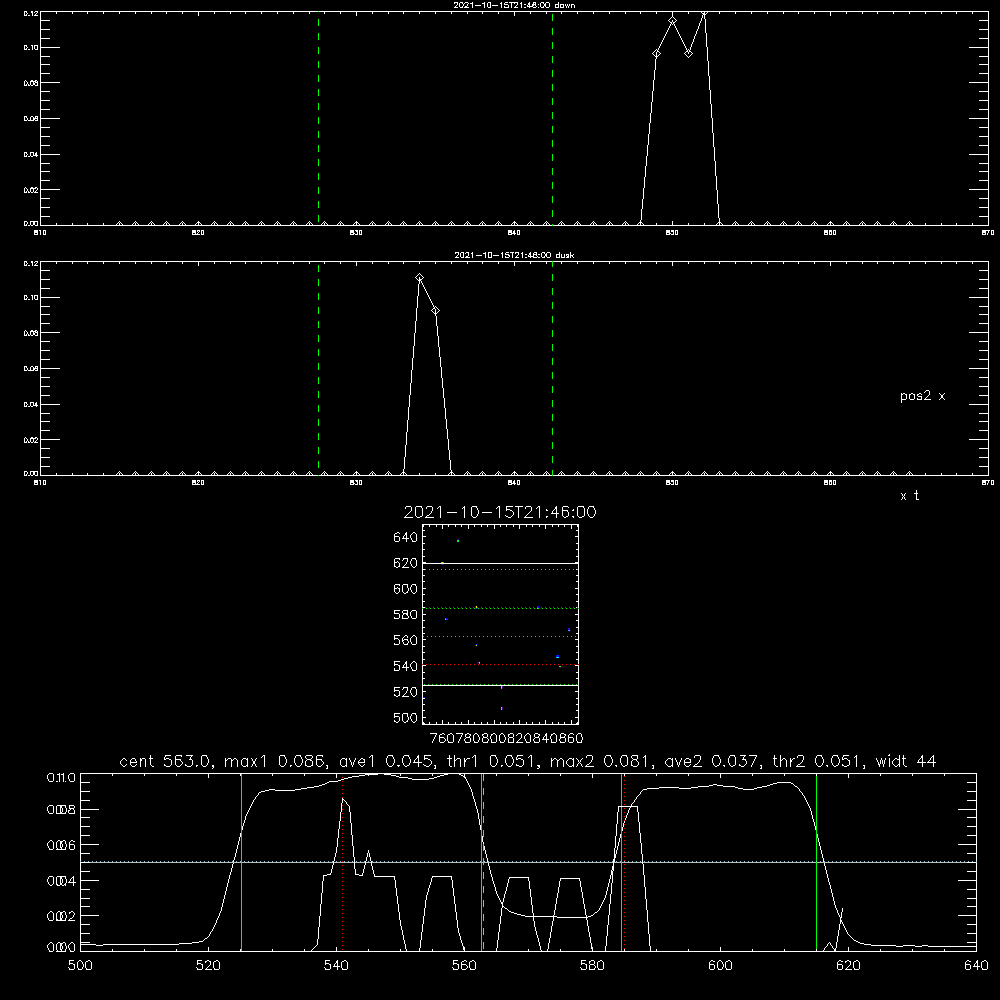Click the "2021-10-15T21:46:00 dawn" plot title

514,5
